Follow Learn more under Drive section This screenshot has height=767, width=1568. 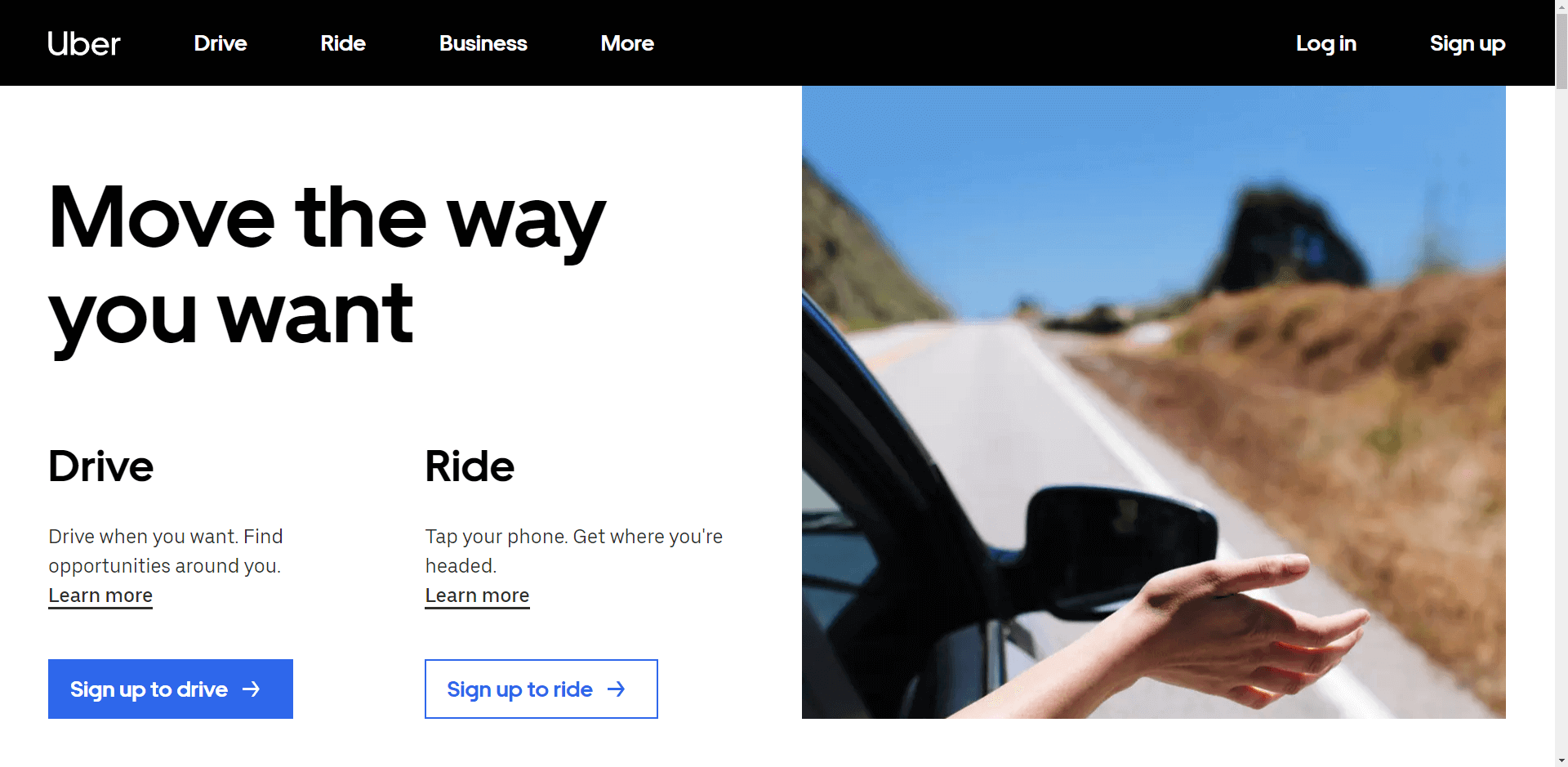tap(100, 595)
